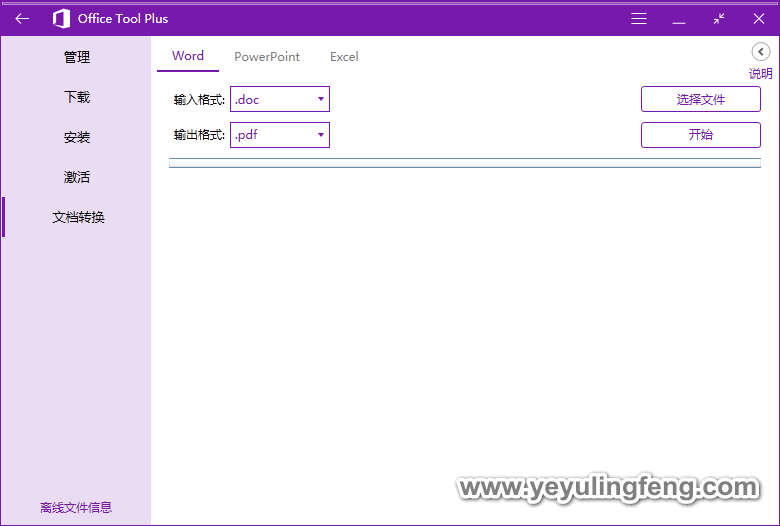Open the 管理 sidebar section
Screen dimensions: 780x526
(77, 57)
